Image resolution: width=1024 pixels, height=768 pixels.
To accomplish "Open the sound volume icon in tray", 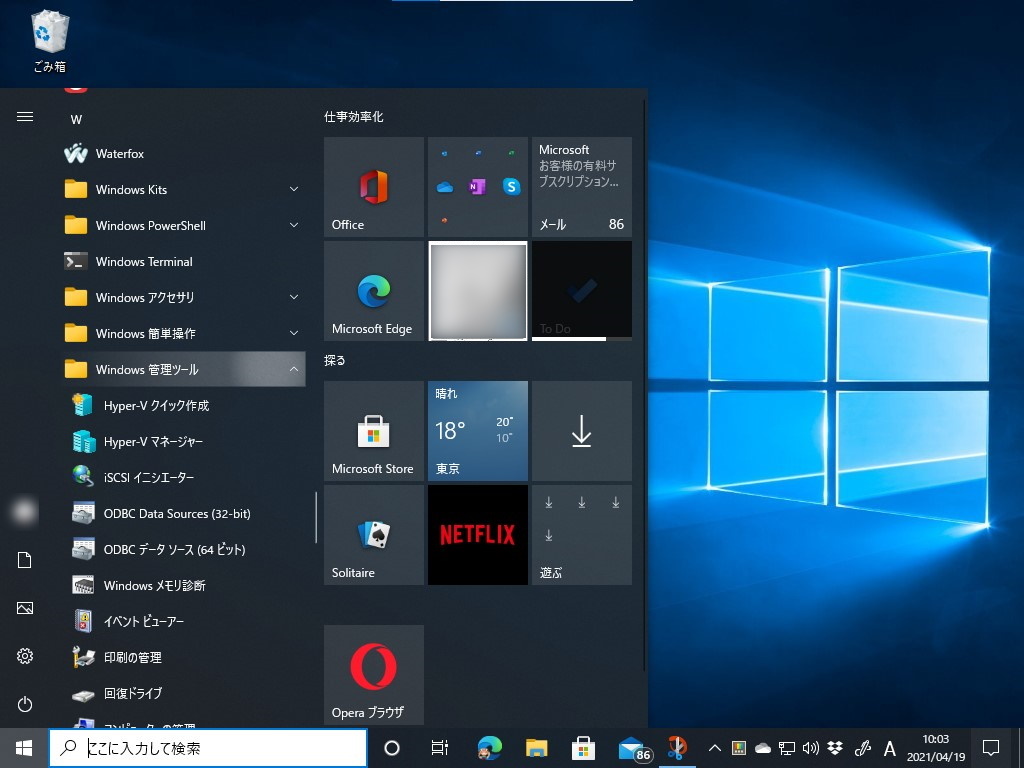I will pyautogui.click(x=810, y=747).
